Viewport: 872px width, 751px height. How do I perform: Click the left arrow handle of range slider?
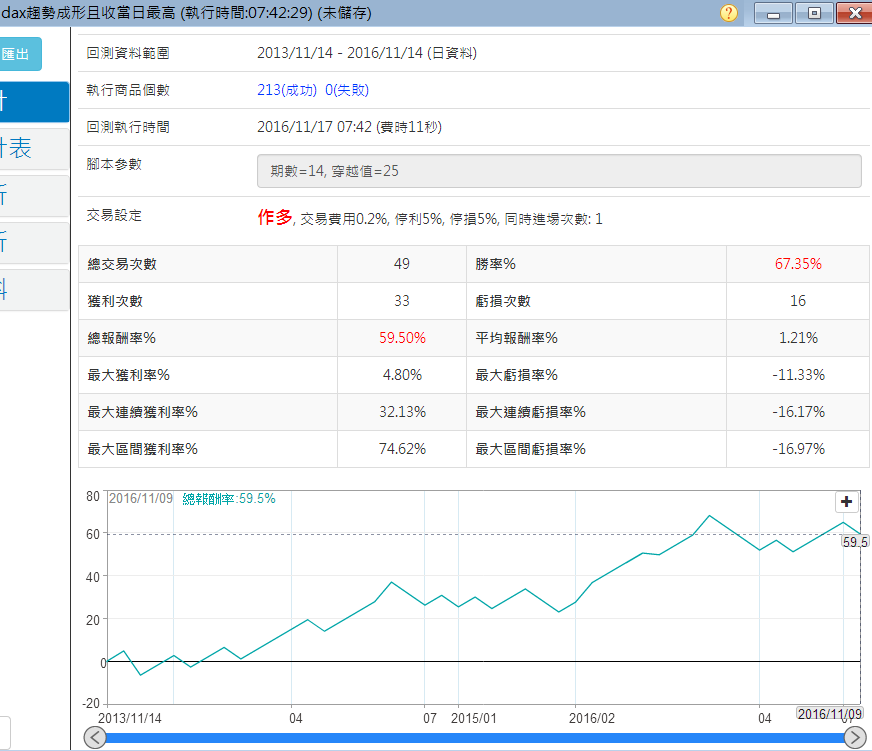(95, 738)
